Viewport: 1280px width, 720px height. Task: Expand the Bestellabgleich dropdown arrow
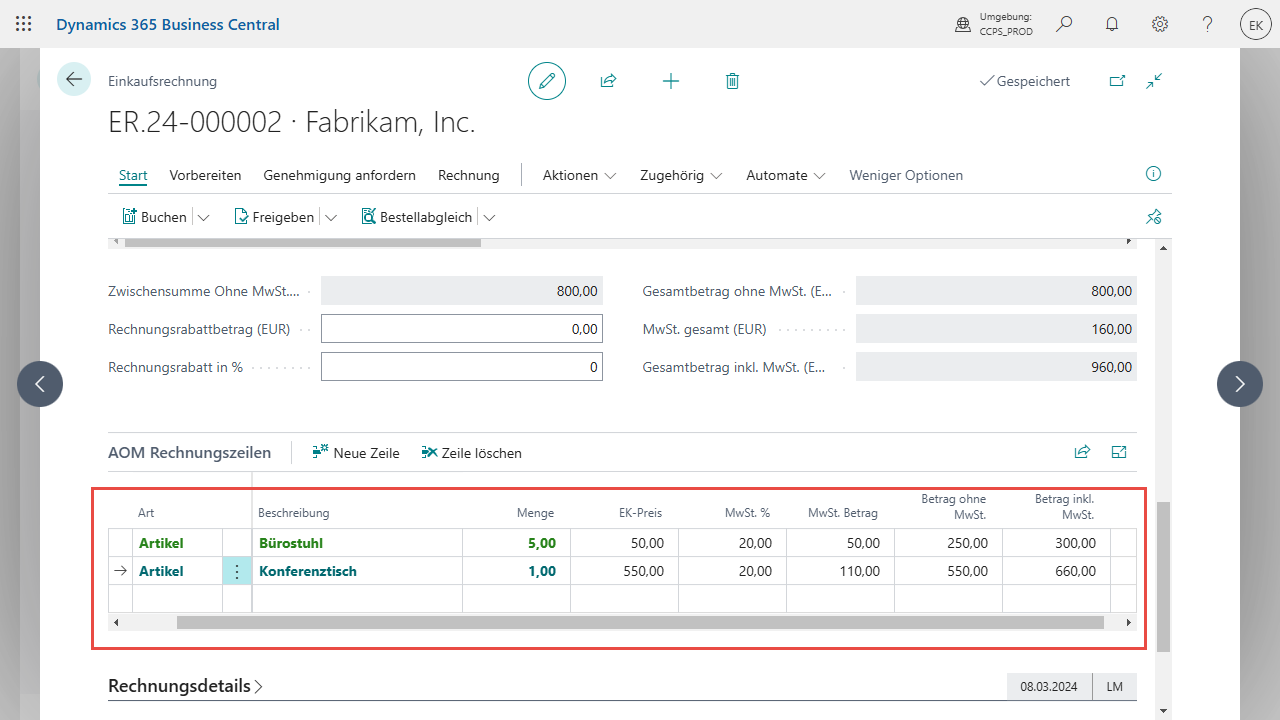489,217
